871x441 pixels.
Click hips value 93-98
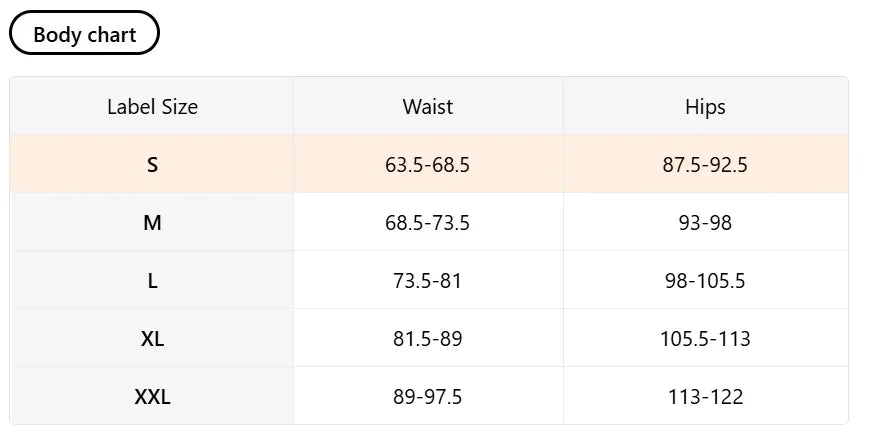(x=705, y=223)
